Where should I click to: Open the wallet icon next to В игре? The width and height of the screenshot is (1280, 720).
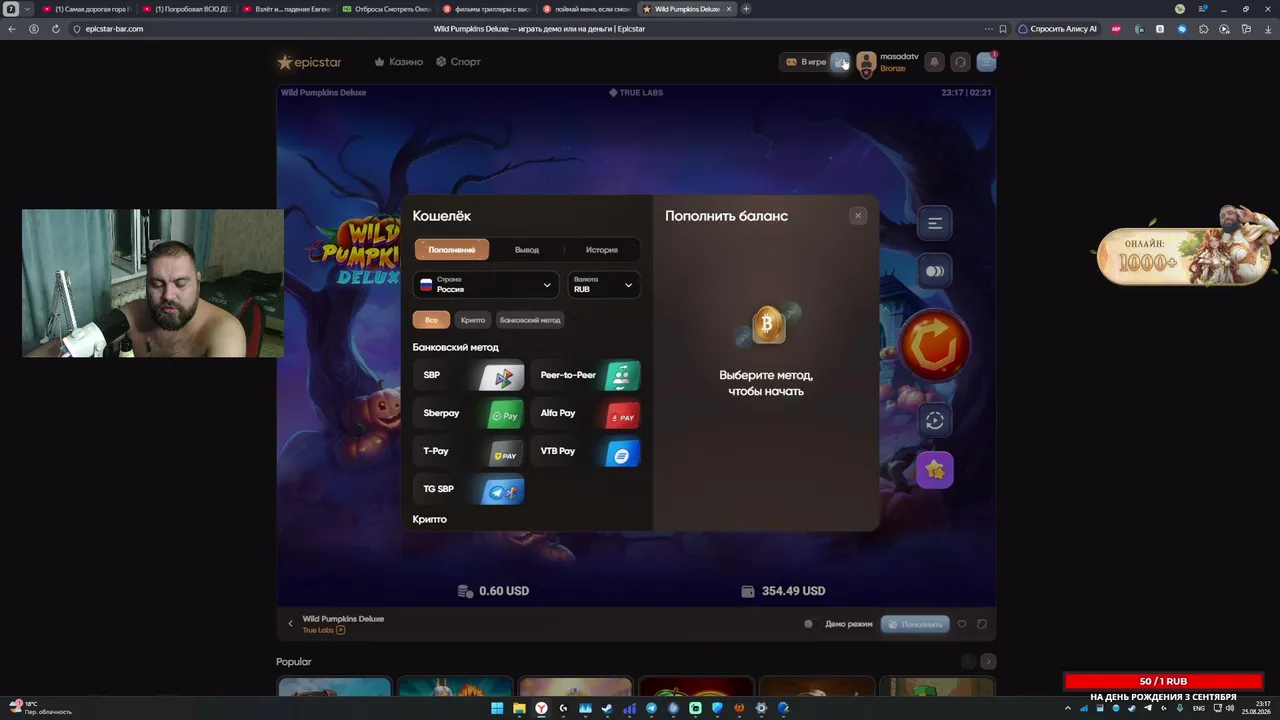click(x=841, y=62)
